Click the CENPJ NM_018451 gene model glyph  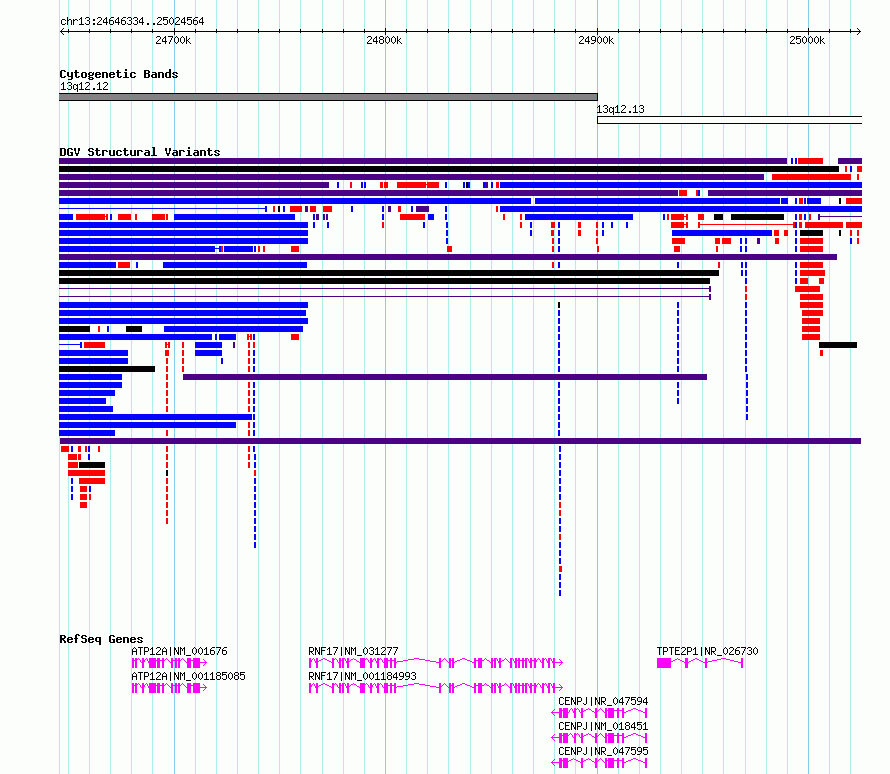(599, 738)
